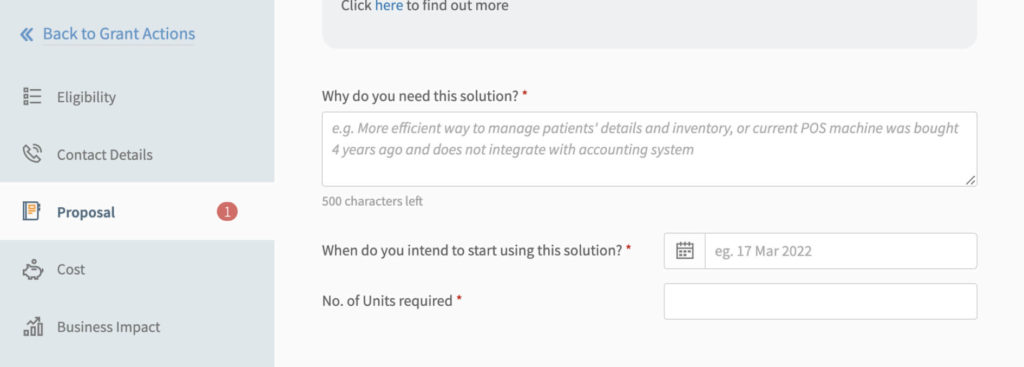Follow the 'here' link to find out more
This screenshot has height=367, width=1024.
[389, 6]
